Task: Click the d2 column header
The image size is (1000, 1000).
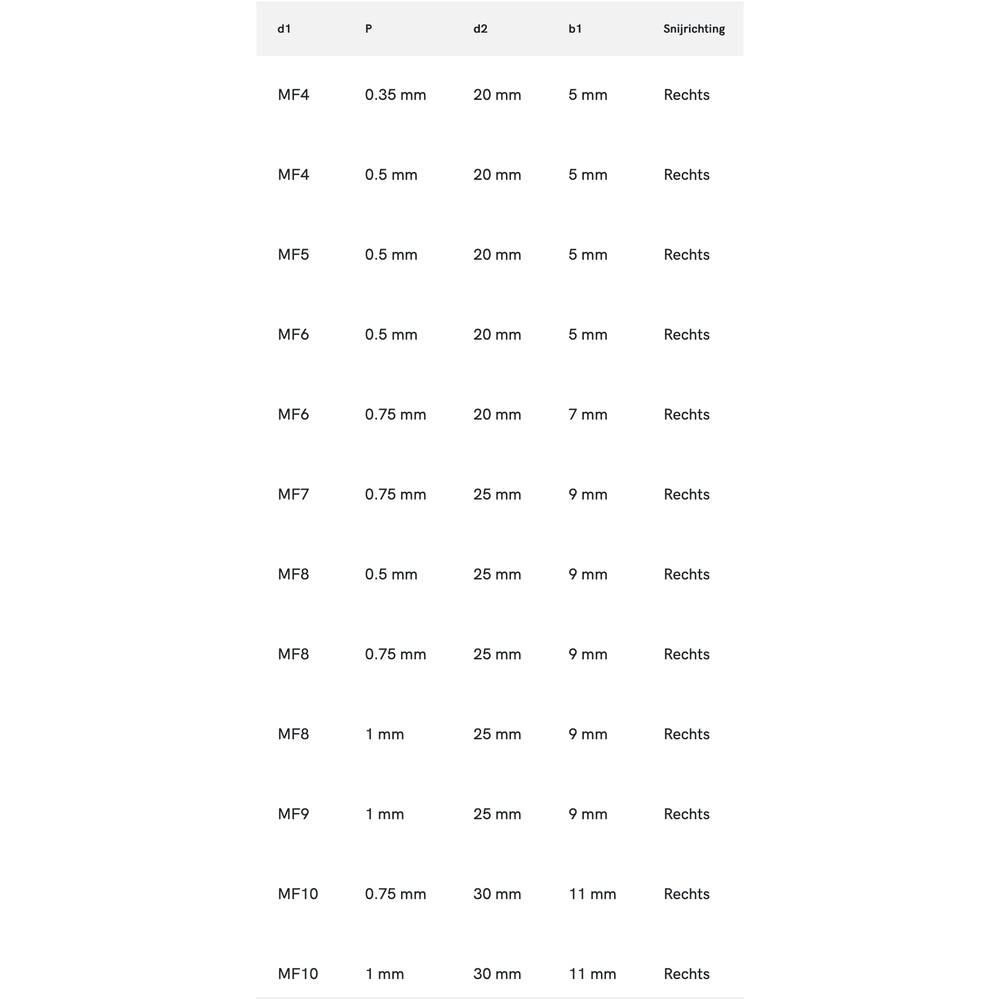Action: pyautogui.click(x=480, y=29)
